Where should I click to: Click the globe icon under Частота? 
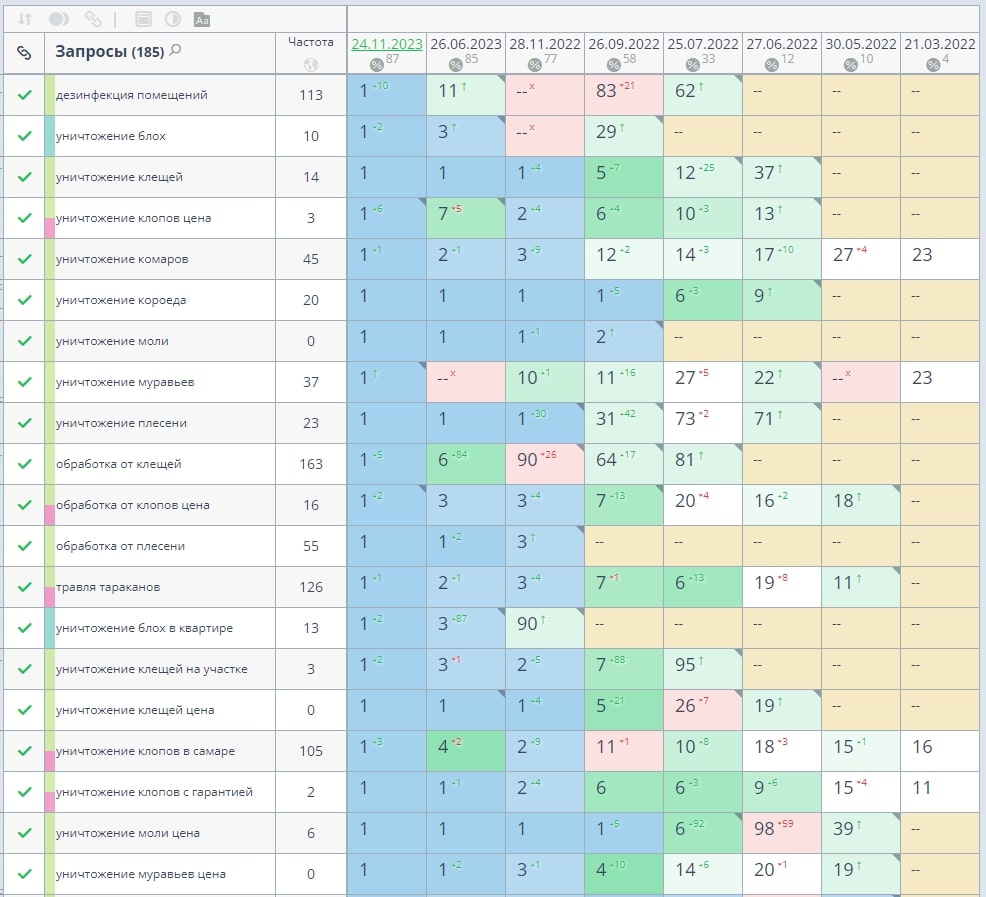point(310,65)
